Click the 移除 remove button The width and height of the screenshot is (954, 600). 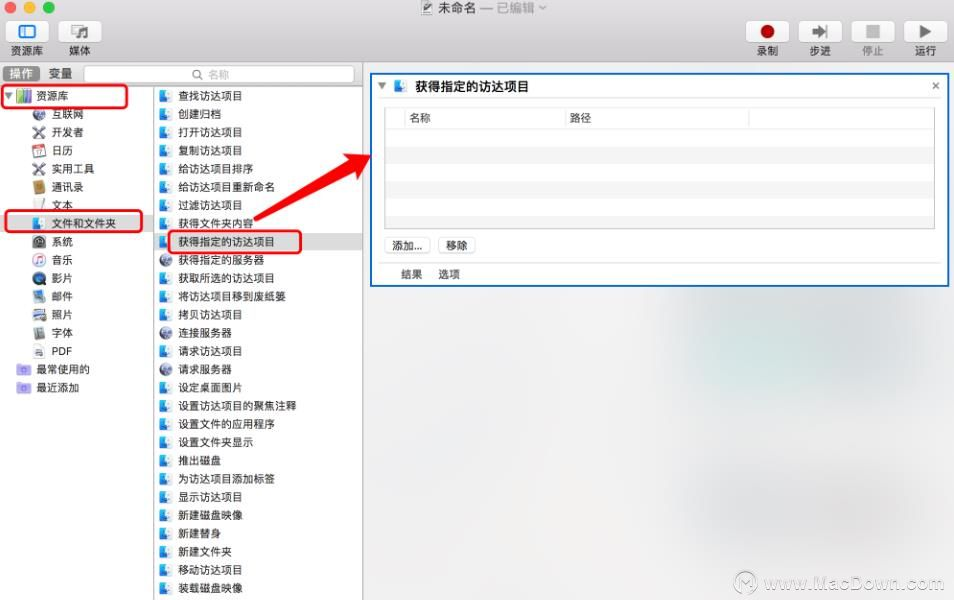(x=456, y=245)
